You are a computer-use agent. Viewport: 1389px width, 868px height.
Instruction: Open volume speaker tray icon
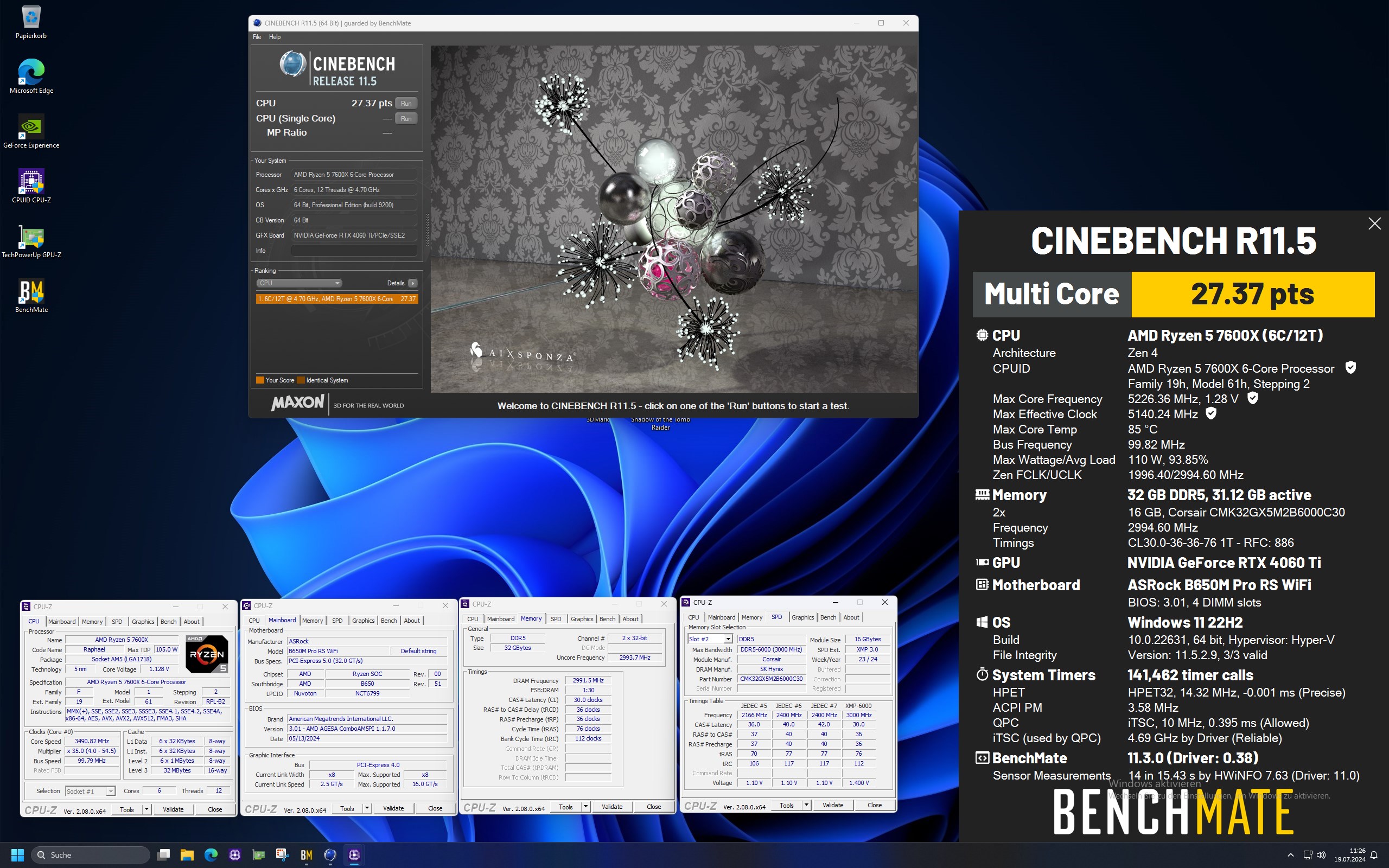pos(1321,855)
